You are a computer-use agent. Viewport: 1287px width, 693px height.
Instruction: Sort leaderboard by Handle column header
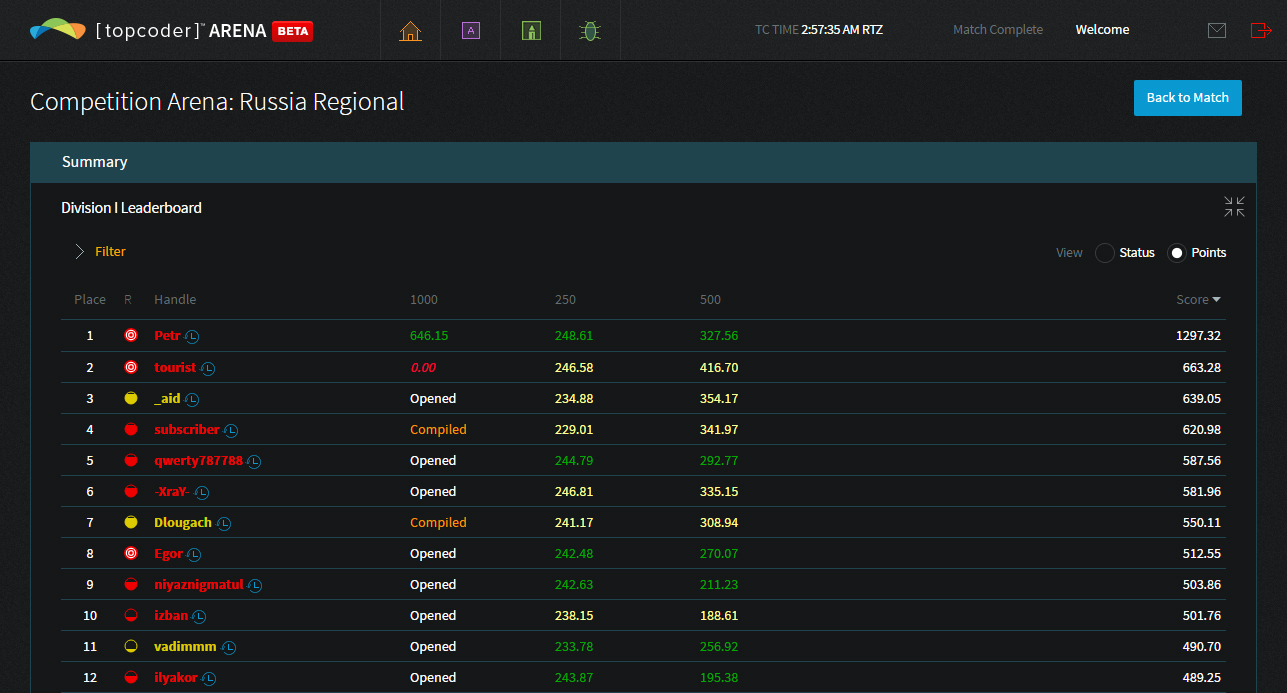175,299
